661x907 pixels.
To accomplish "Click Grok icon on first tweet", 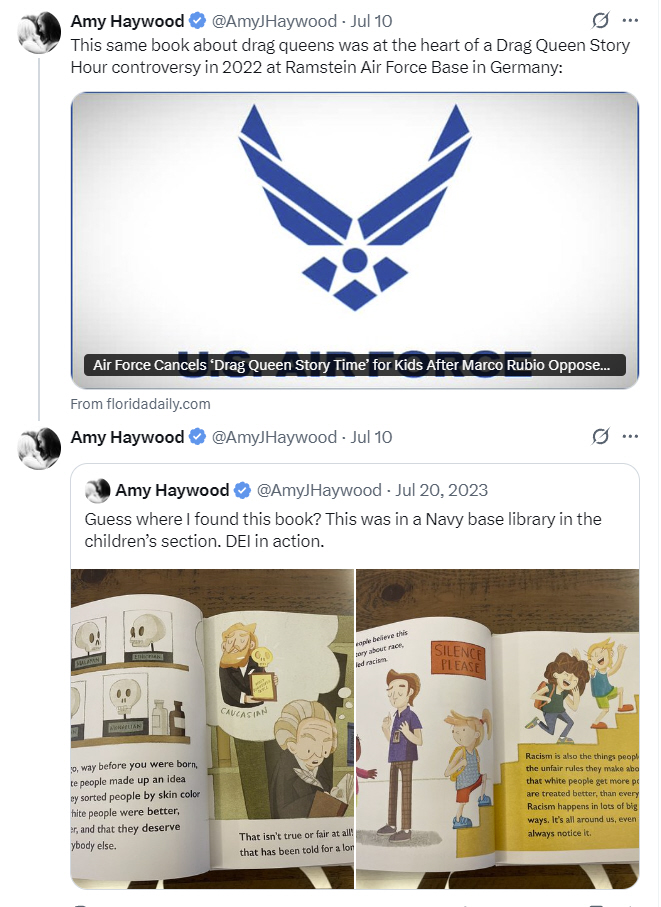I will [600, 21].
